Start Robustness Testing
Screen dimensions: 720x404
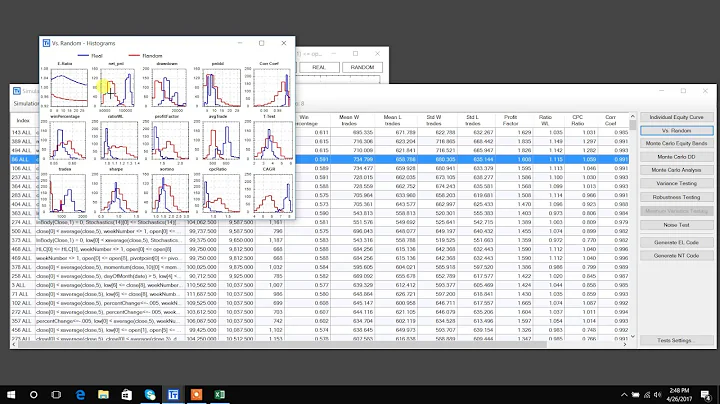[x=676, y=197]
